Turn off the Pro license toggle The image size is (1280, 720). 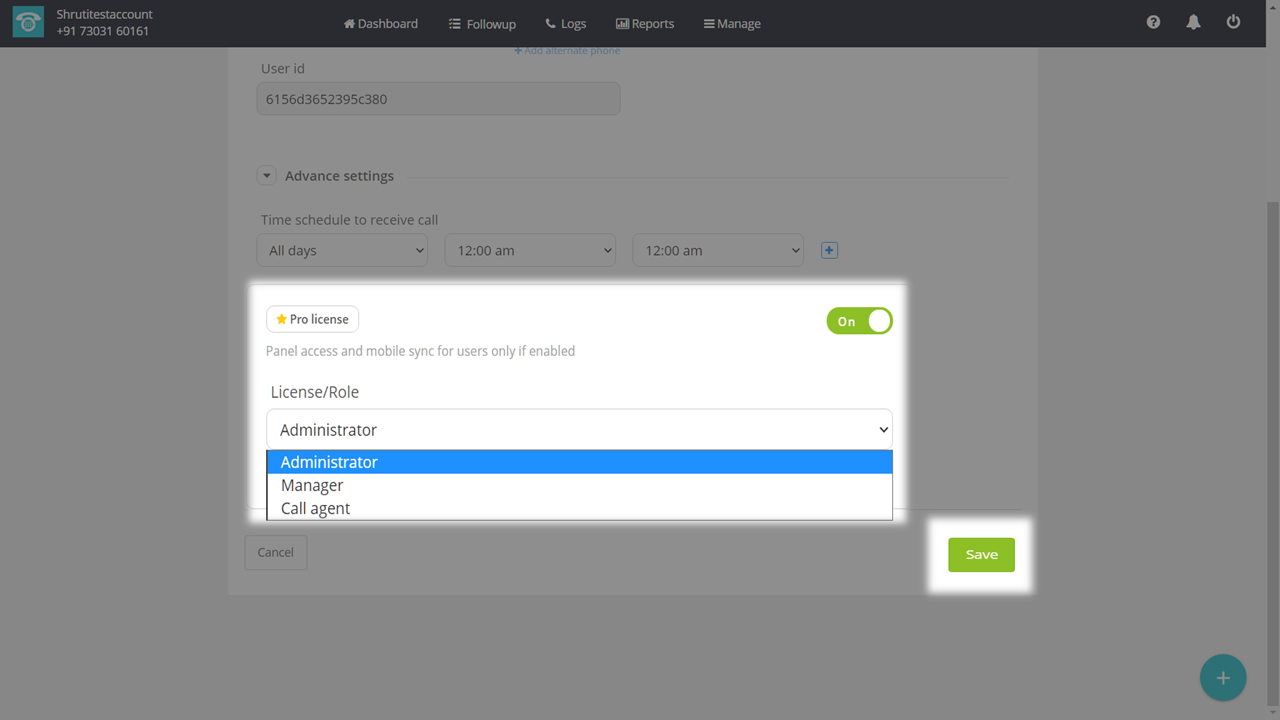859,321
